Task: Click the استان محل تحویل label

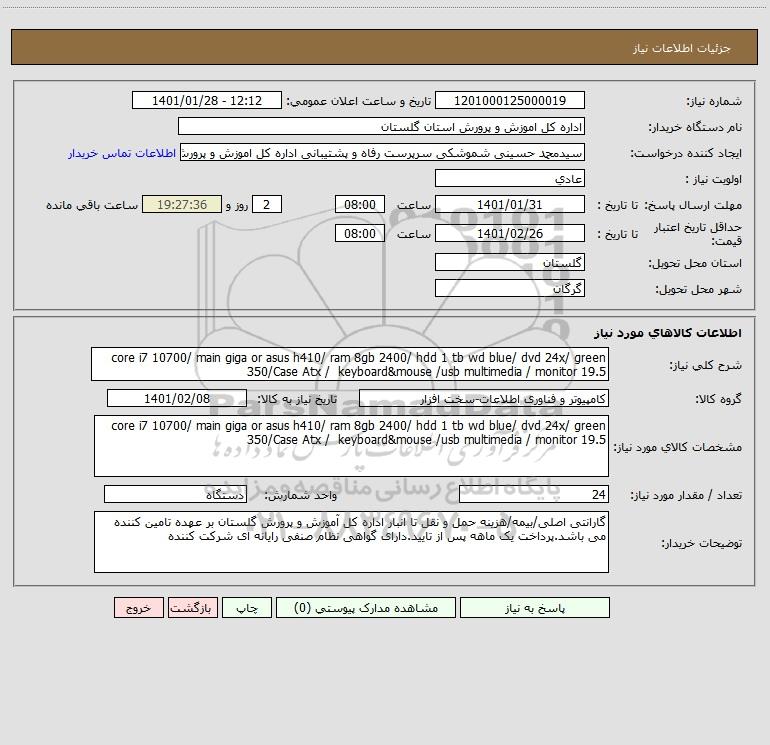Action: [695, 263]
